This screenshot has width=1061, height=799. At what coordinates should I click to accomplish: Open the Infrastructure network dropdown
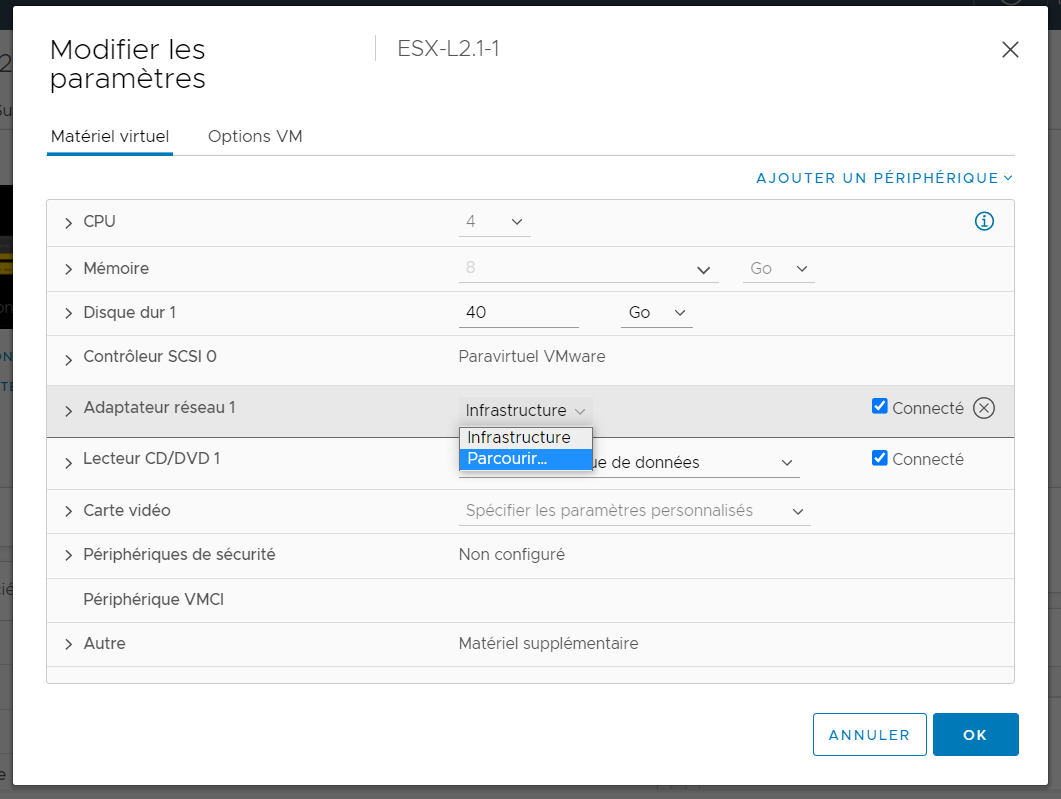click(525, 411)
